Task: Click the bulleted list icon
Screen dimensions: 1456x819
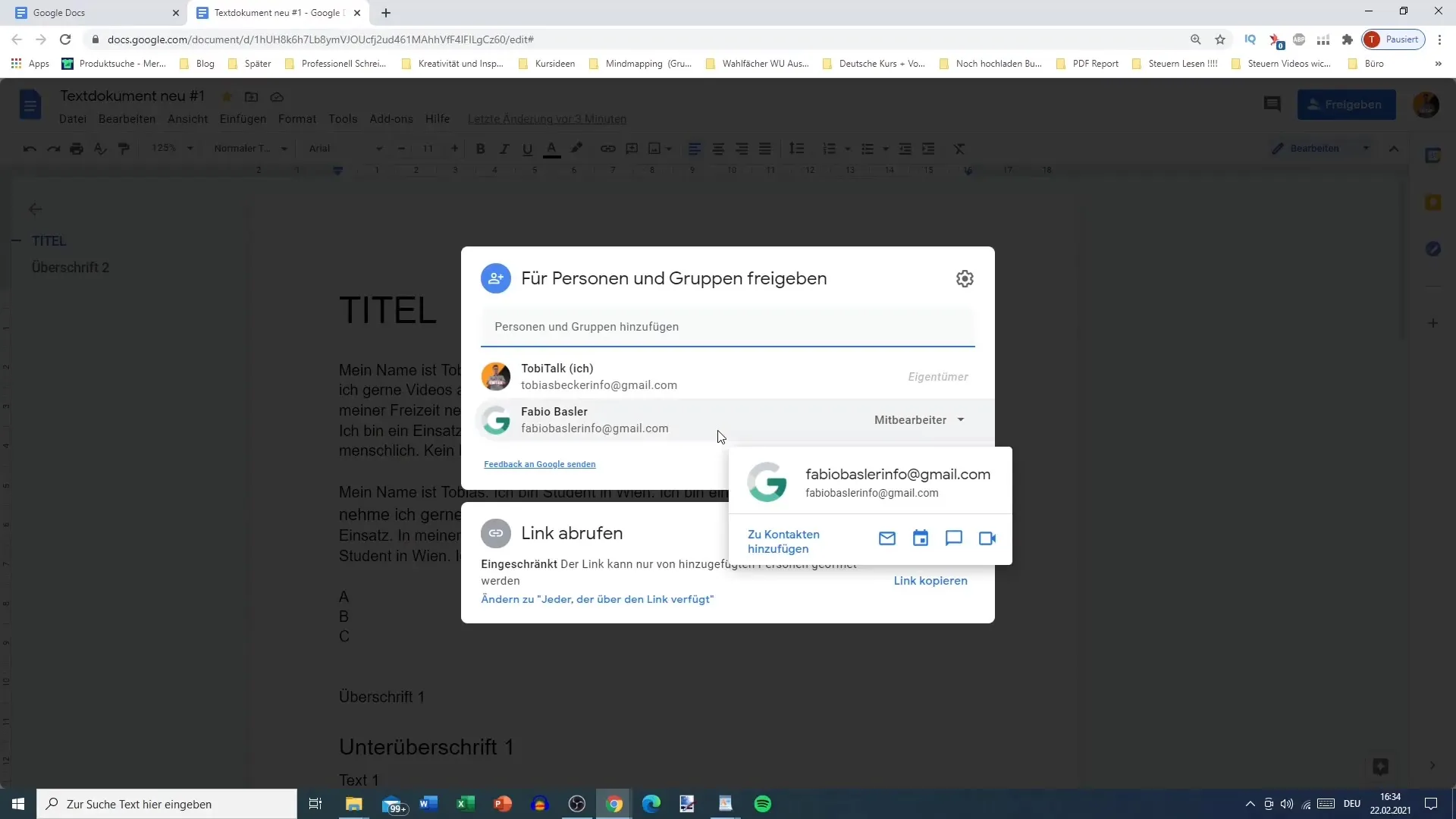Action: point(864,148)
